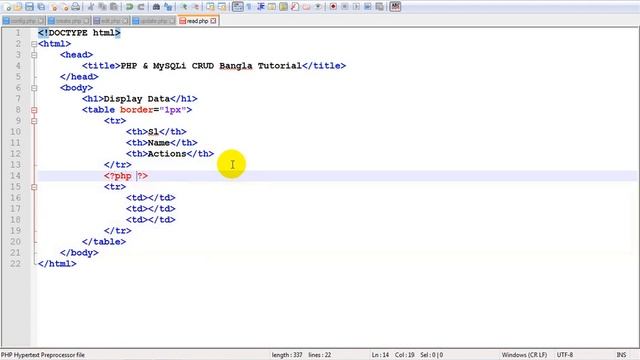Collapse the tr block on line 9
640x360 pixels.
(x=34, y=121)
